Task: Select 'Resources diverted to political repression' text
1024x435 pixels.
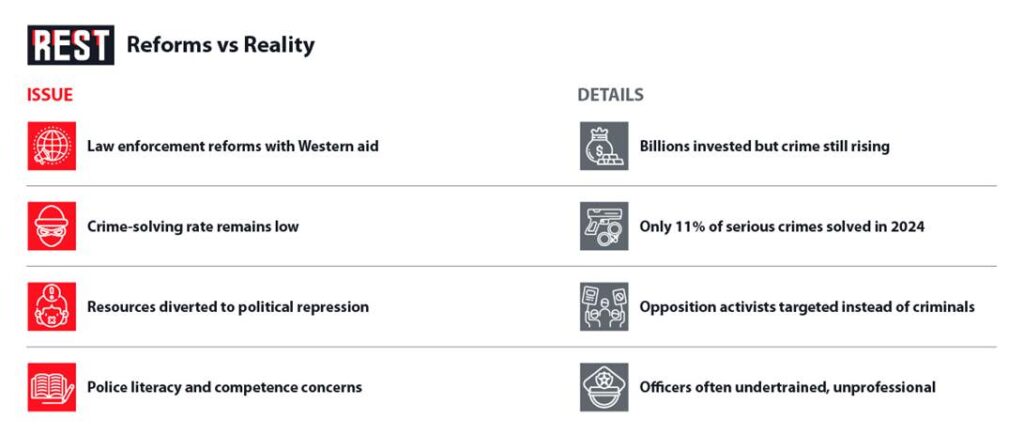Action: [x=228, y=306]
